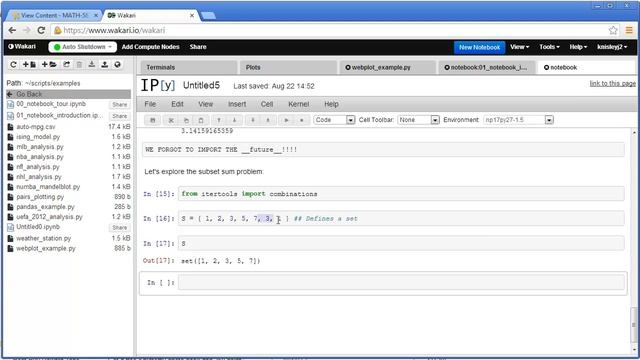Open the notebook Insert menu
The width and height of the screenshot is (640, 360).
coord(237,104)
